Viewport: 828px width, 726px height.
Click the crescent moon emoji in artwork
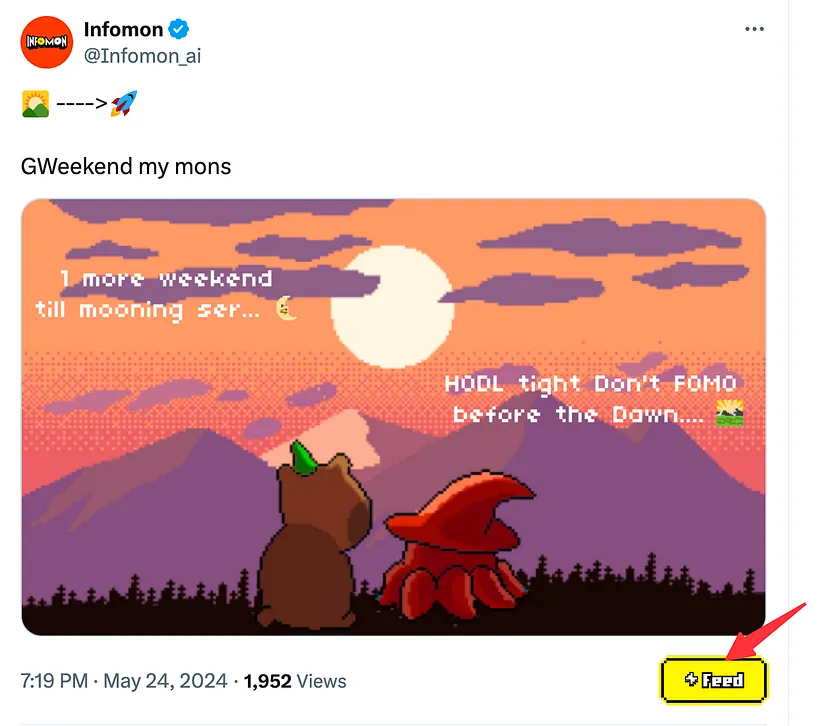point(287,308)
